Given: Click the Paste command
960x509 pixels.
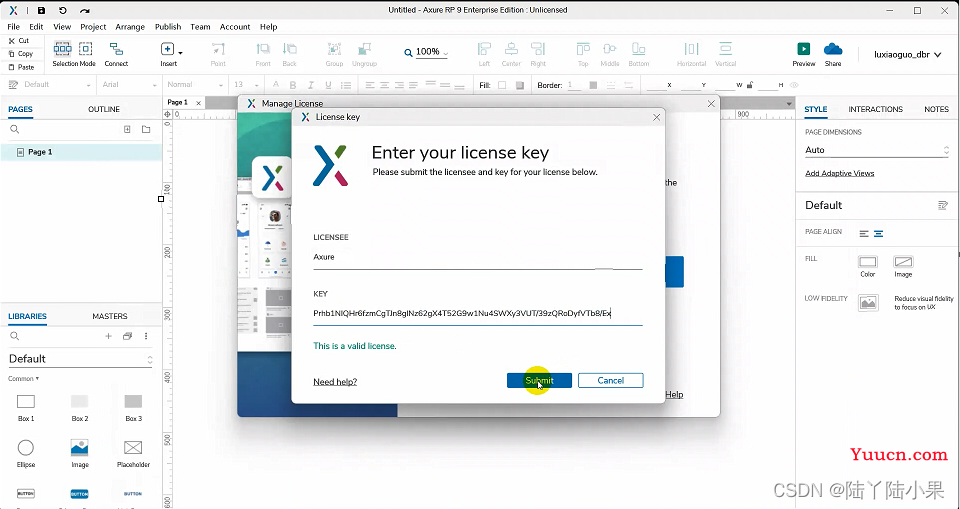Looking at the screenshot, I should [21, 67].
